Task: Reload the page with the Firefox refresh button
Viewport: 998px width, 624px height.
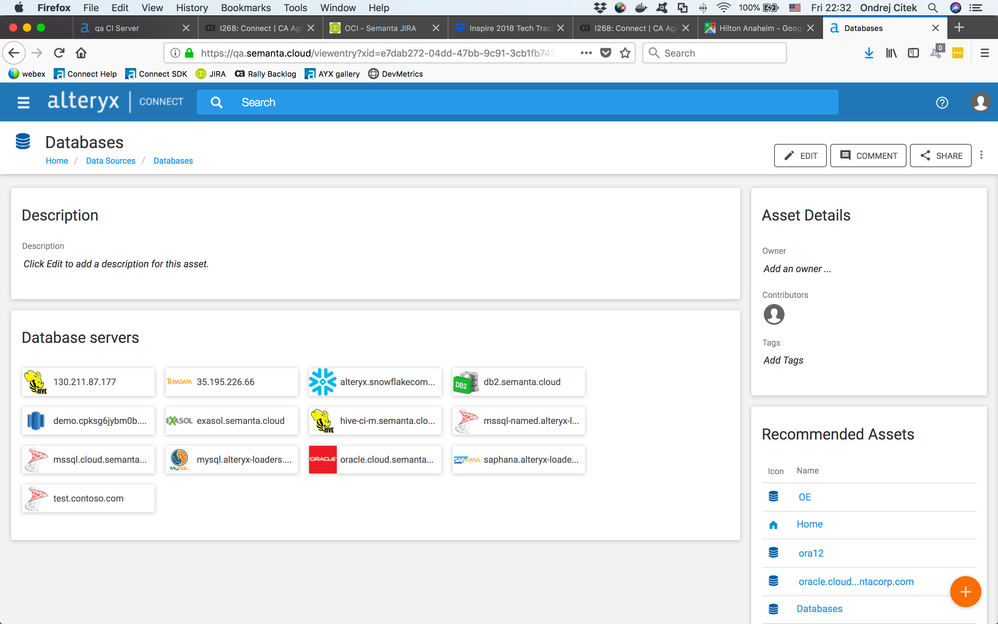Action: tap(59, 53)
